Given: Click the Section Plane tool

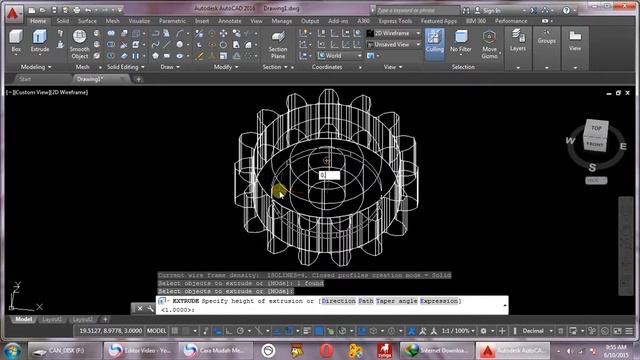Looking at the screenshot, I should 278,44.
